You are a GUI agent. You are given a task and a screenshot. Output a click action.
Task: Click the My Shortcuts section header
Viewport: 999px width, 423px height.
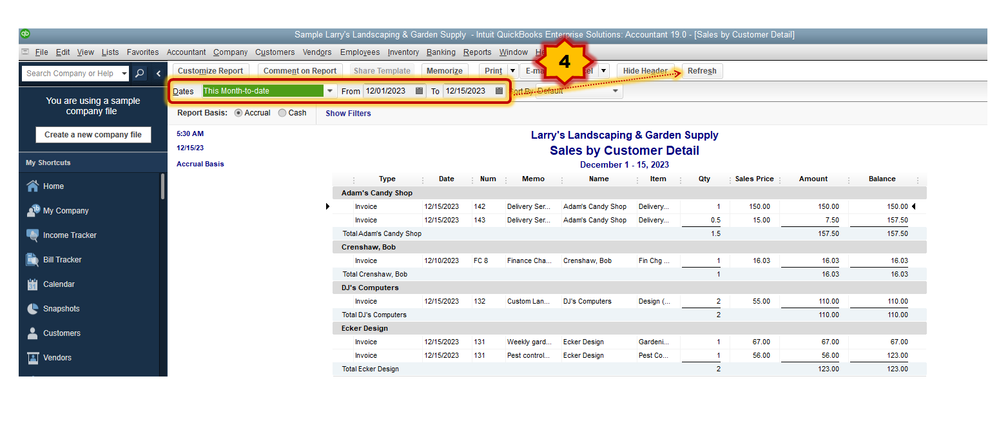click(93, 163)
